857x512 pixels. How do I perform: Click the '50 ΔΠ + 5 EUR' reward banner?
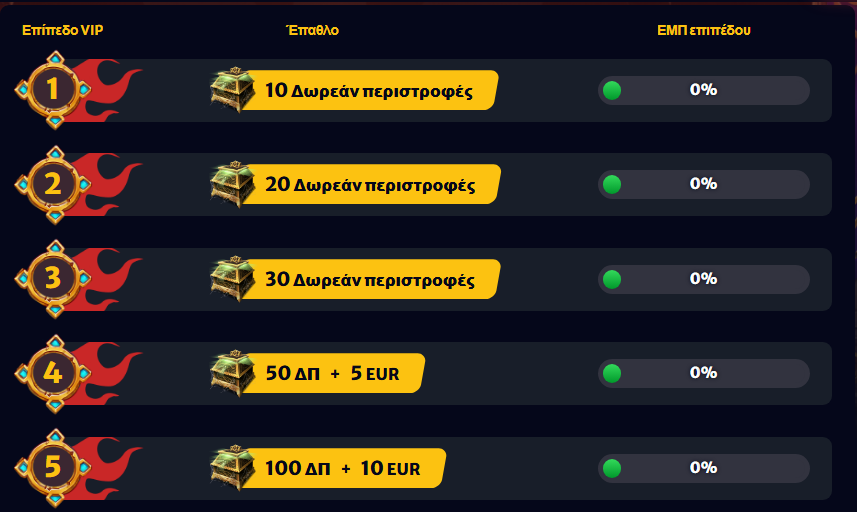point(332,373)
